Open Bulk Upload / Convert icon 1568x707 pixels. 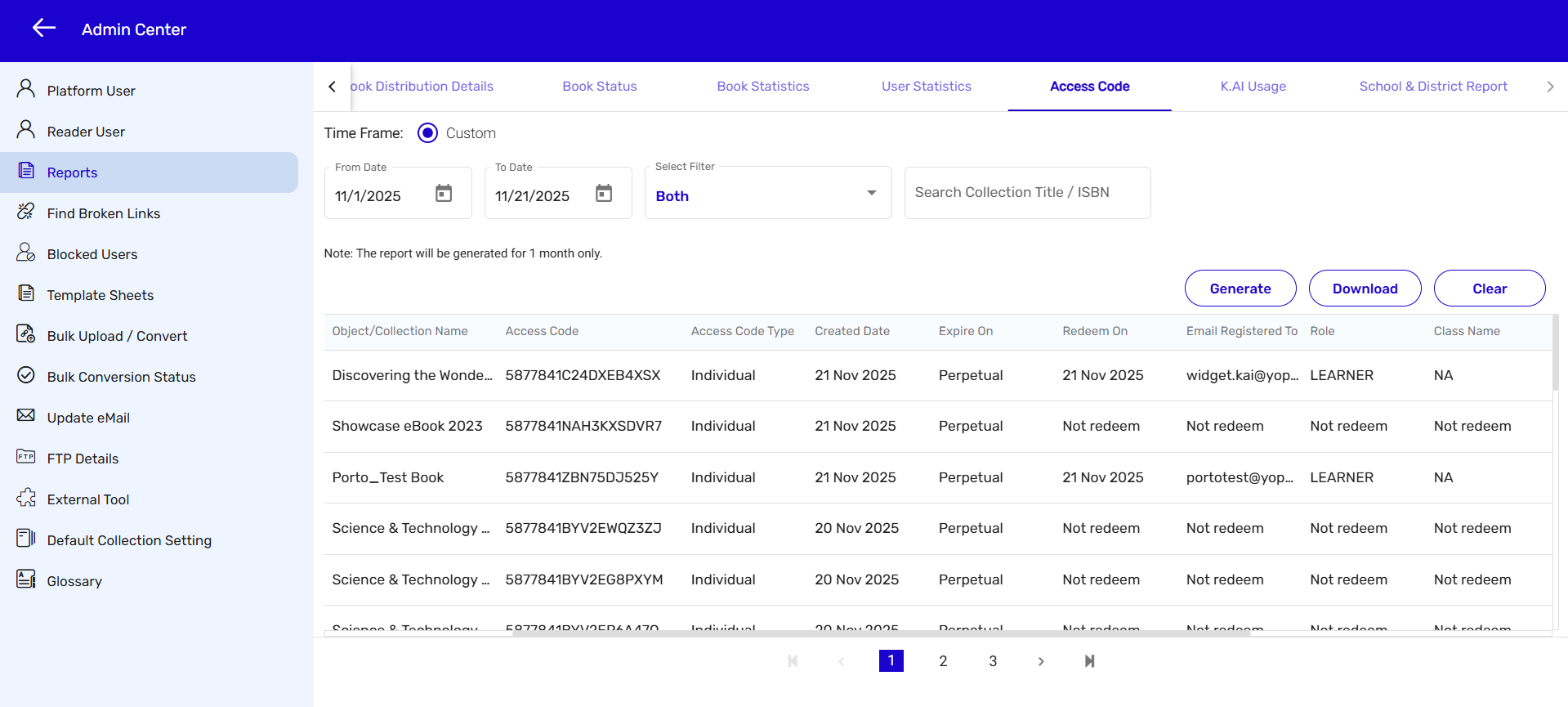(26, 335)
